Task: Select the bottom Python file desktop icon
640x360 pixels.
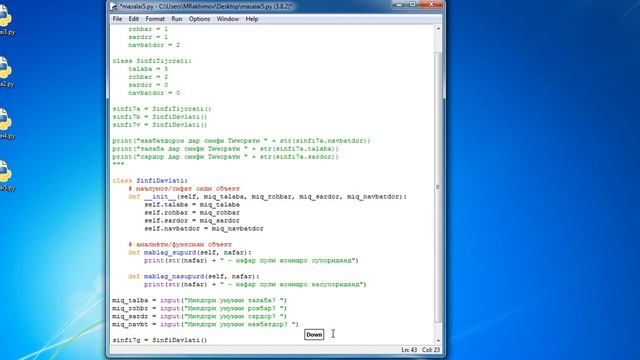Action: 6,177
